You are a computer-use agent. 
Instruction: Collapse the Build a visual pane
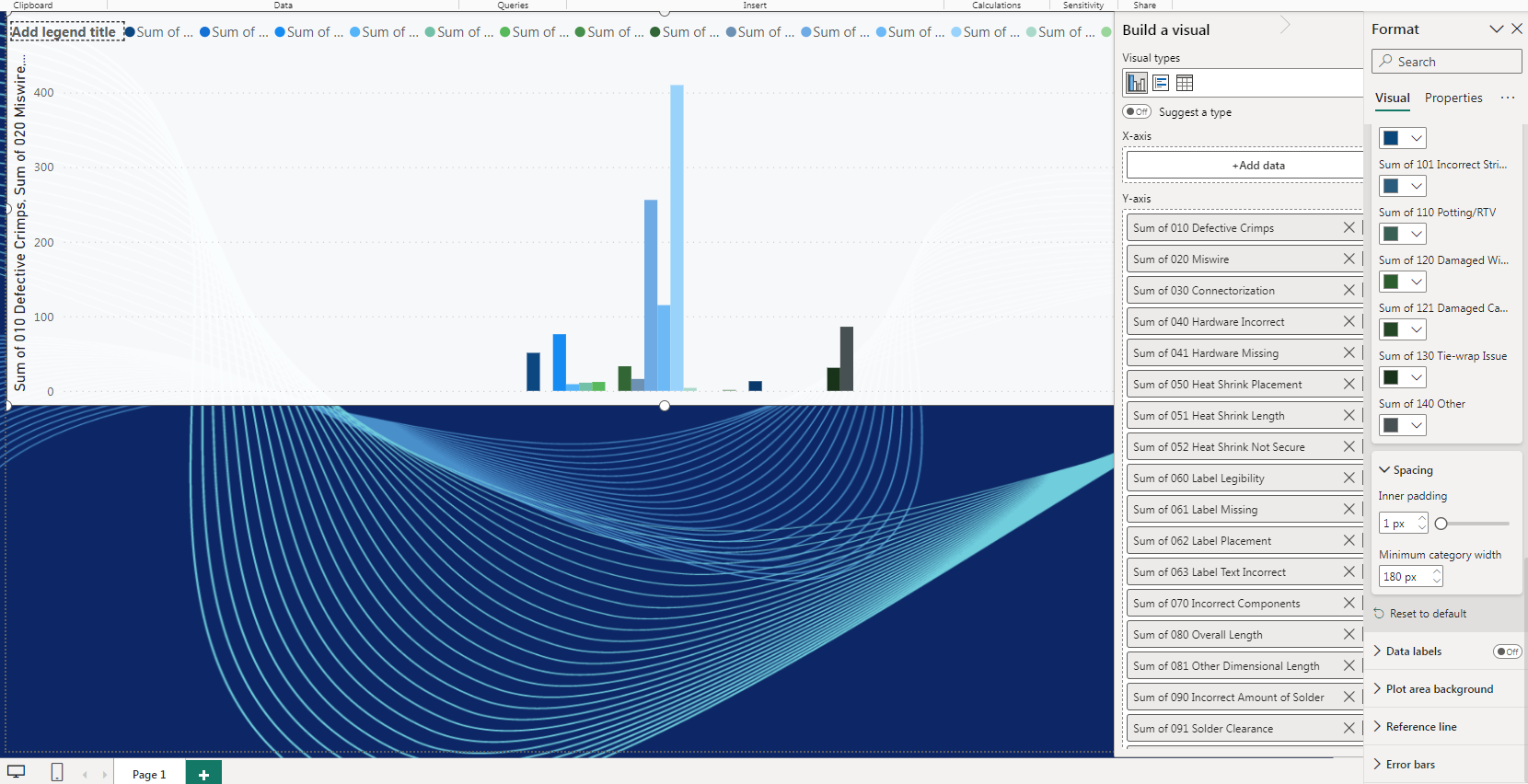coord(1285,25)
